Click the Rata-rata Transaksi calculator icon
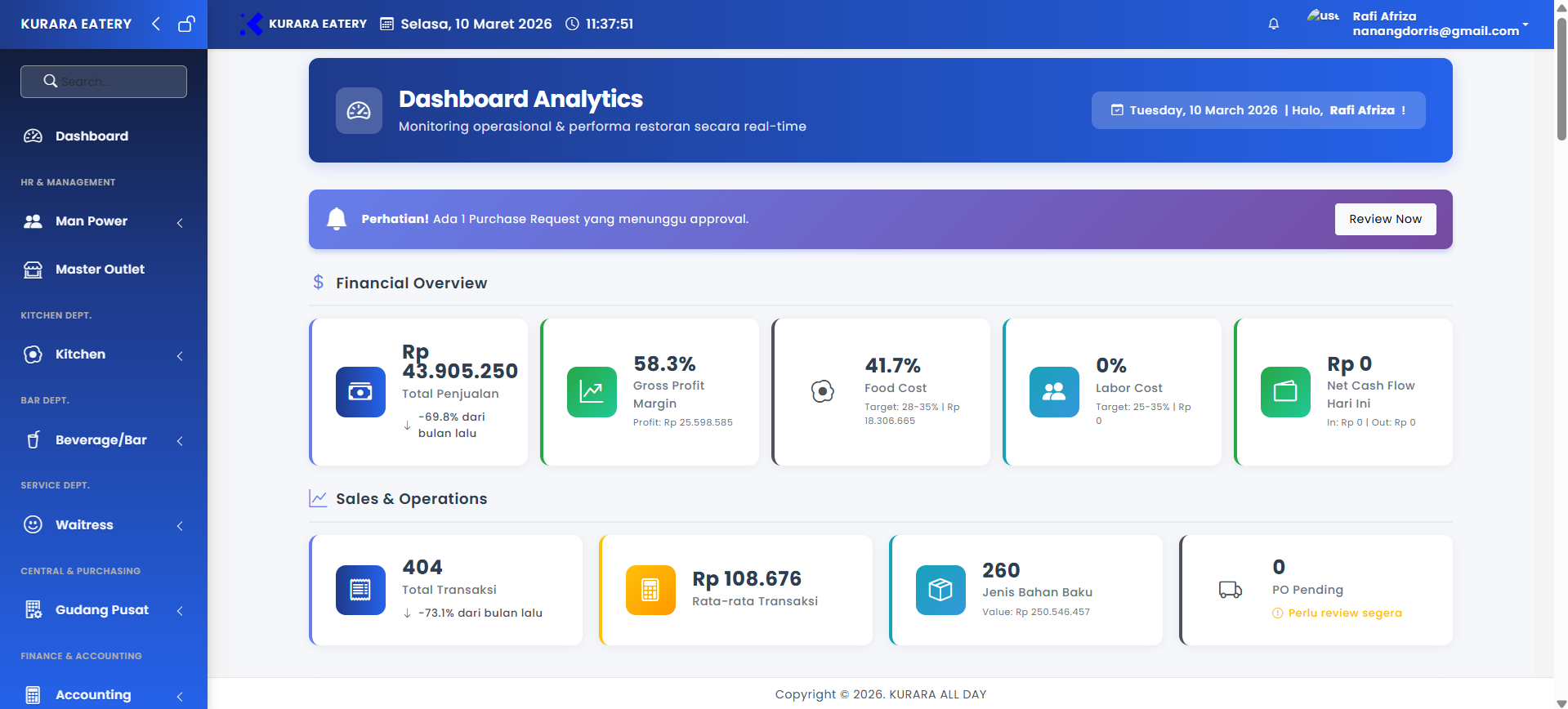This screenshot has width=1568, height=709. [x=650, y=590]
